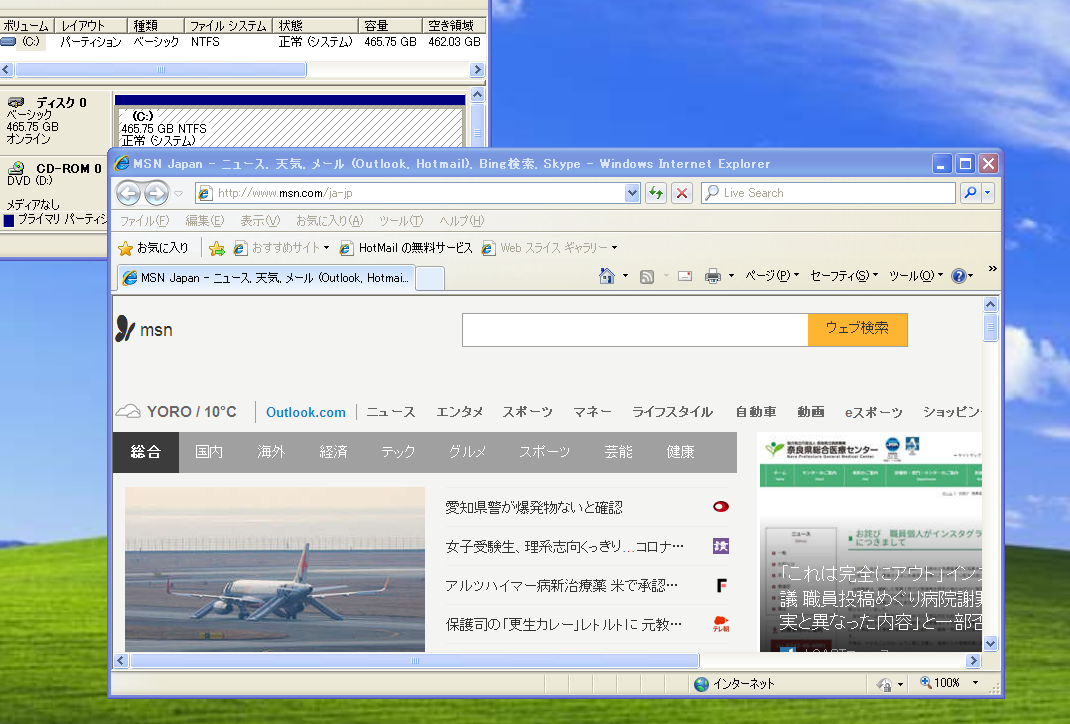Click the Home icon on the command bar
Screen dimensions: 1070x724
[x=609, y=275]
